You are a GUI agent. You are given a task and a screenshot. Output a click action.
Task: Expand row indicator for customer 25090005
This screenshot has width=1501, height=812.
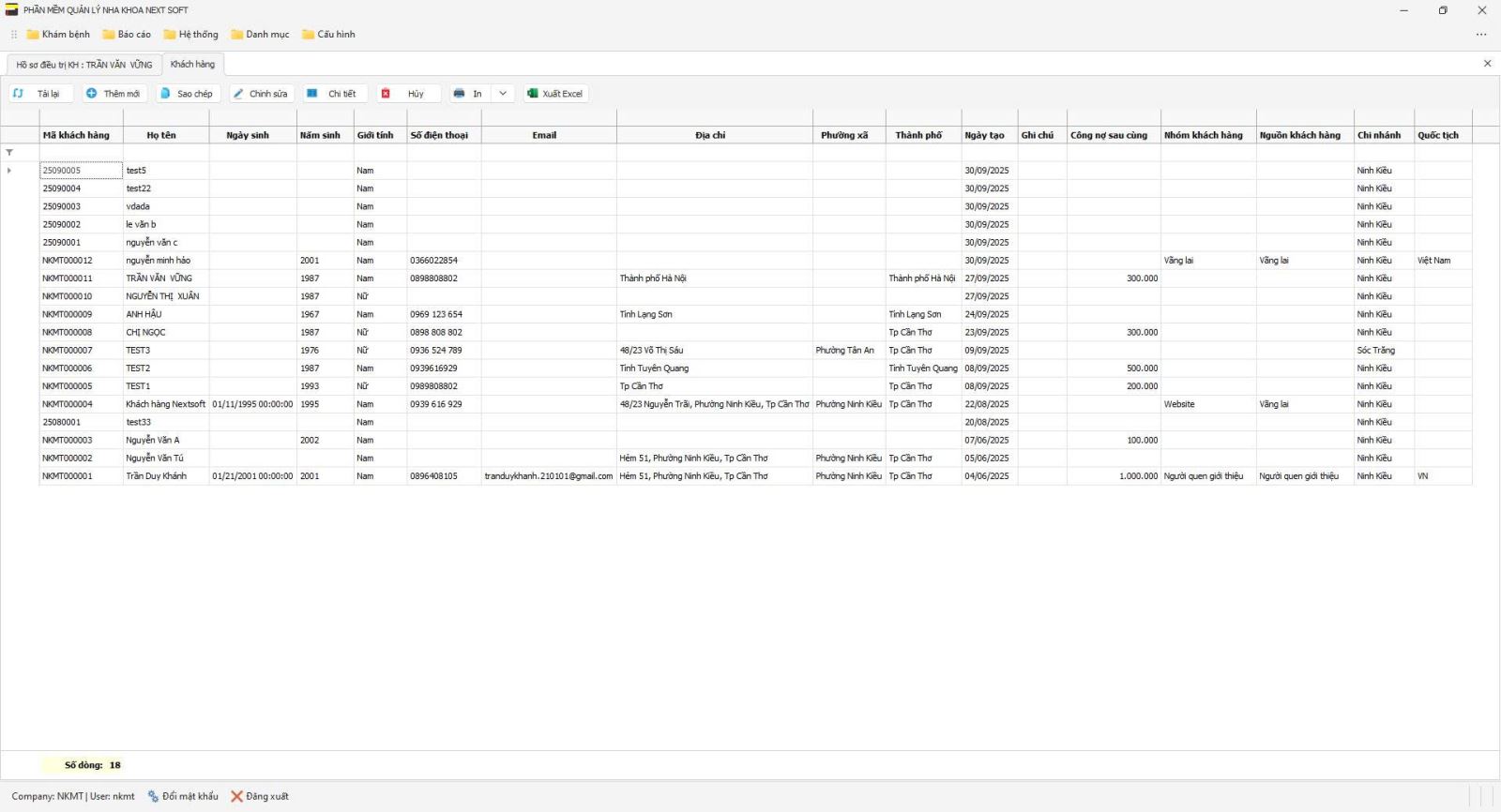click(x=9, y=171)
